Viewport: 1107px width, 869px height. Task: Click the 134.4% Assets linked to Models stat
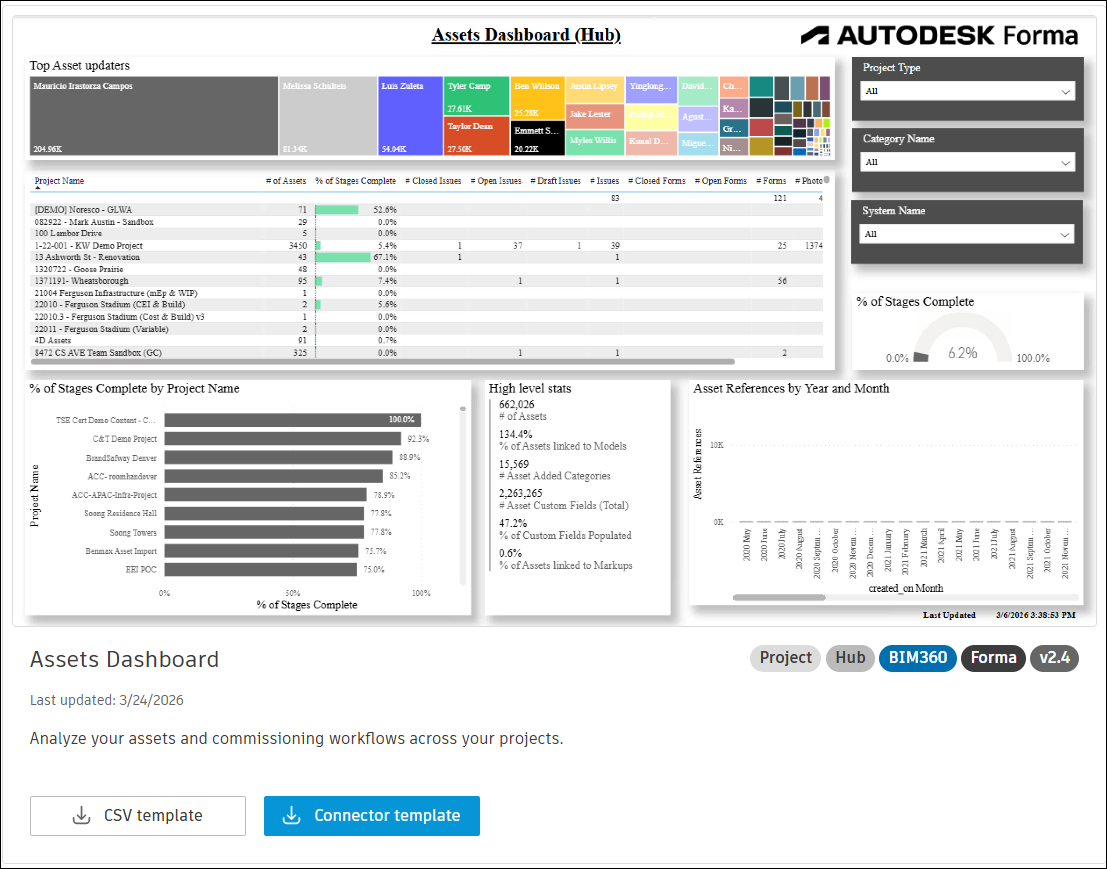click(563, 440)
